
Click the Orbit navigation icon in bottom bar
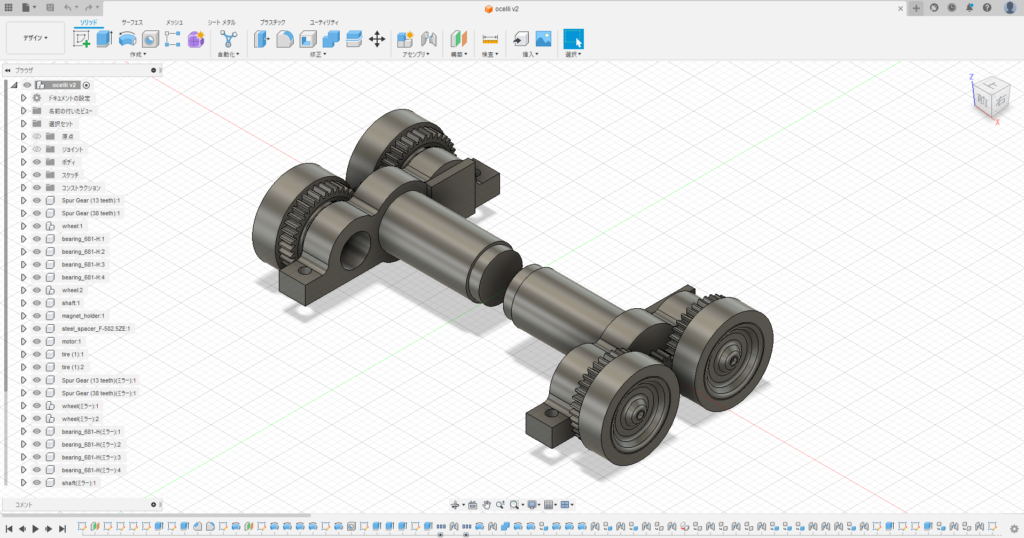(x=456, y=505)
